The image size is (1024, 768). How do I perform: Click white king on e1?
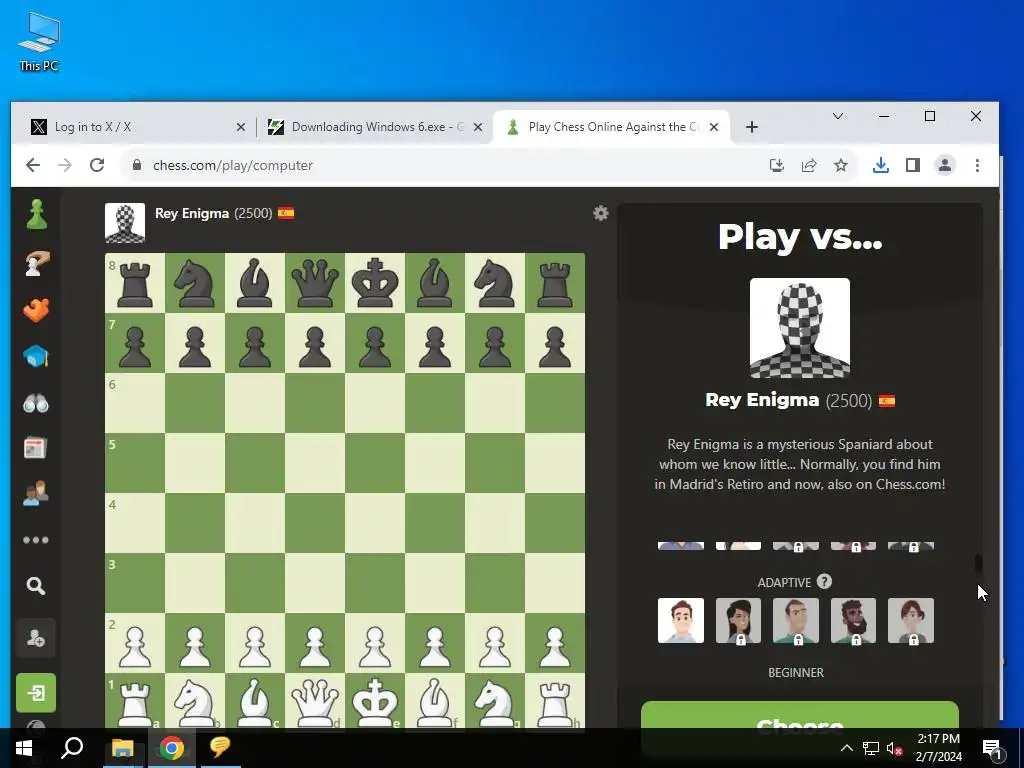point(375,703)
